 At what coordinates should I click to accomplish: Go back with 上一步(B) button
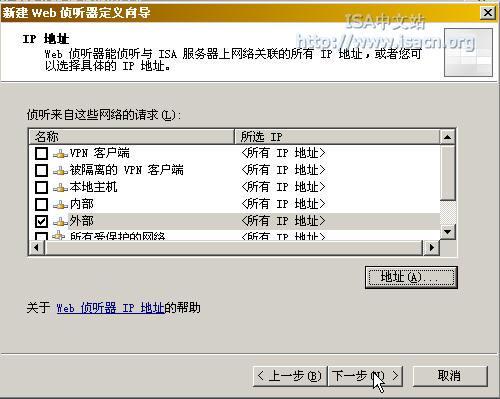(x=290, y=376)
